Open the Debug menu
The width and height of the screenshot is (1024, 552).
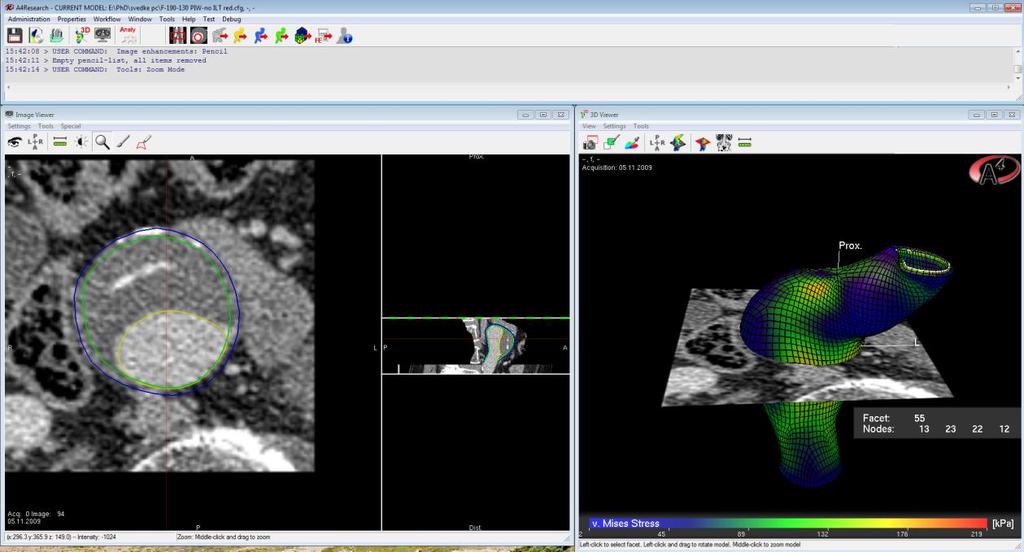pos(232,19)
